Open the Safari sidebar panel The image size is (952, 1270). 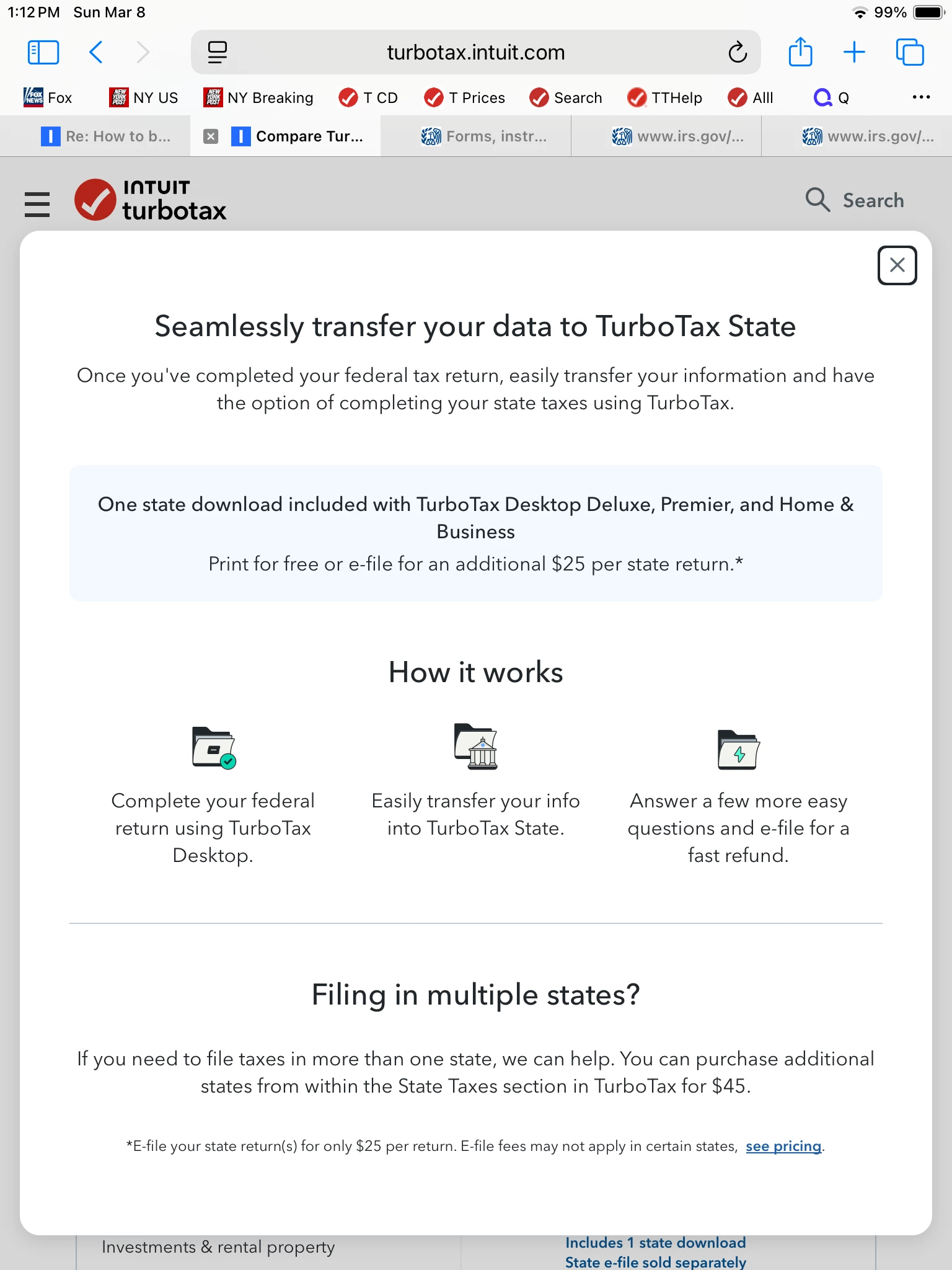pyautogui.click(x=43, y=53)
